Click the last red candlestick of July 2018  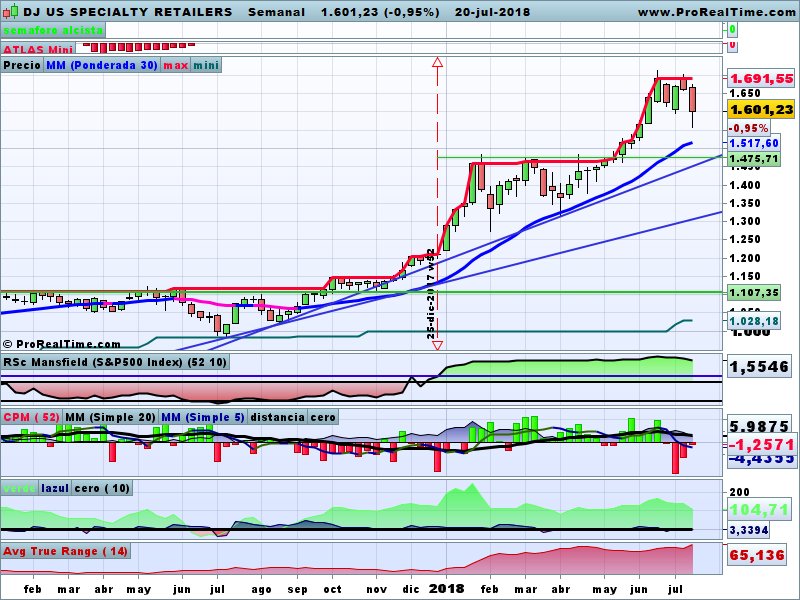point(692,99)
